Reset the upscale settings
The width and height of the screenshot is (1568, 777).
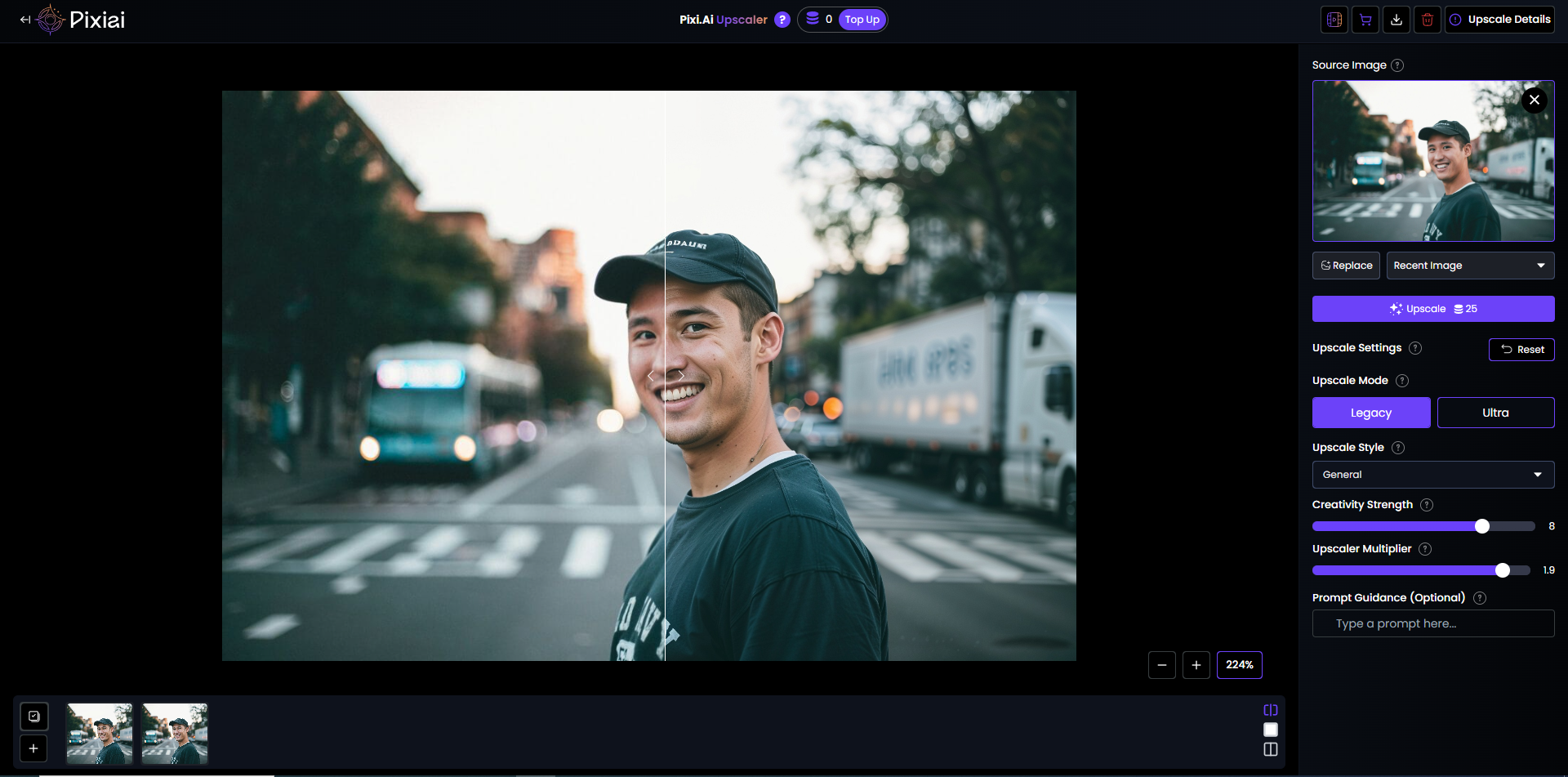(x=1521, y=350)
